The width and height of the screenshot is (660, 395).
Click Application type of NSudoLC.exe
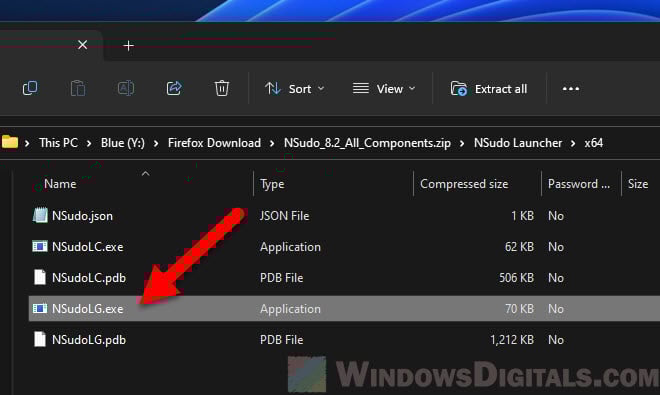290,247
